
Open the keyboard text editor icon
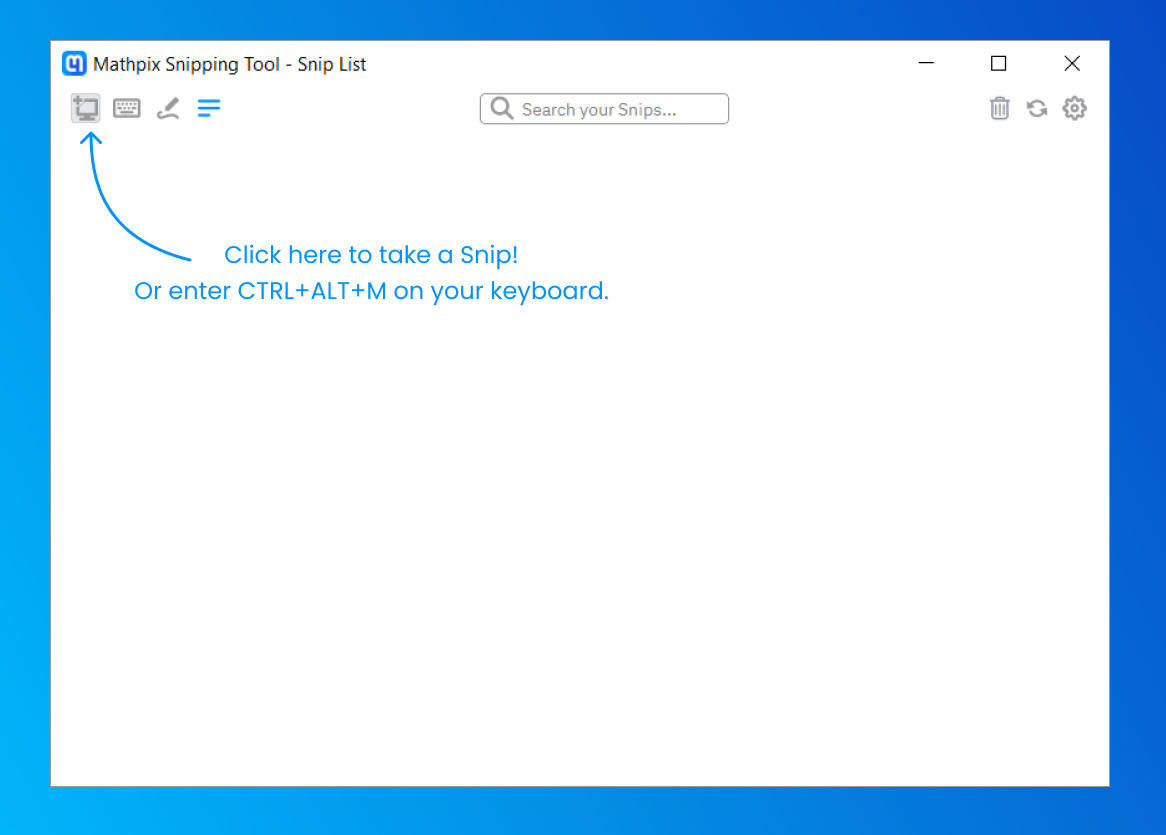click(x=126, y=109)
